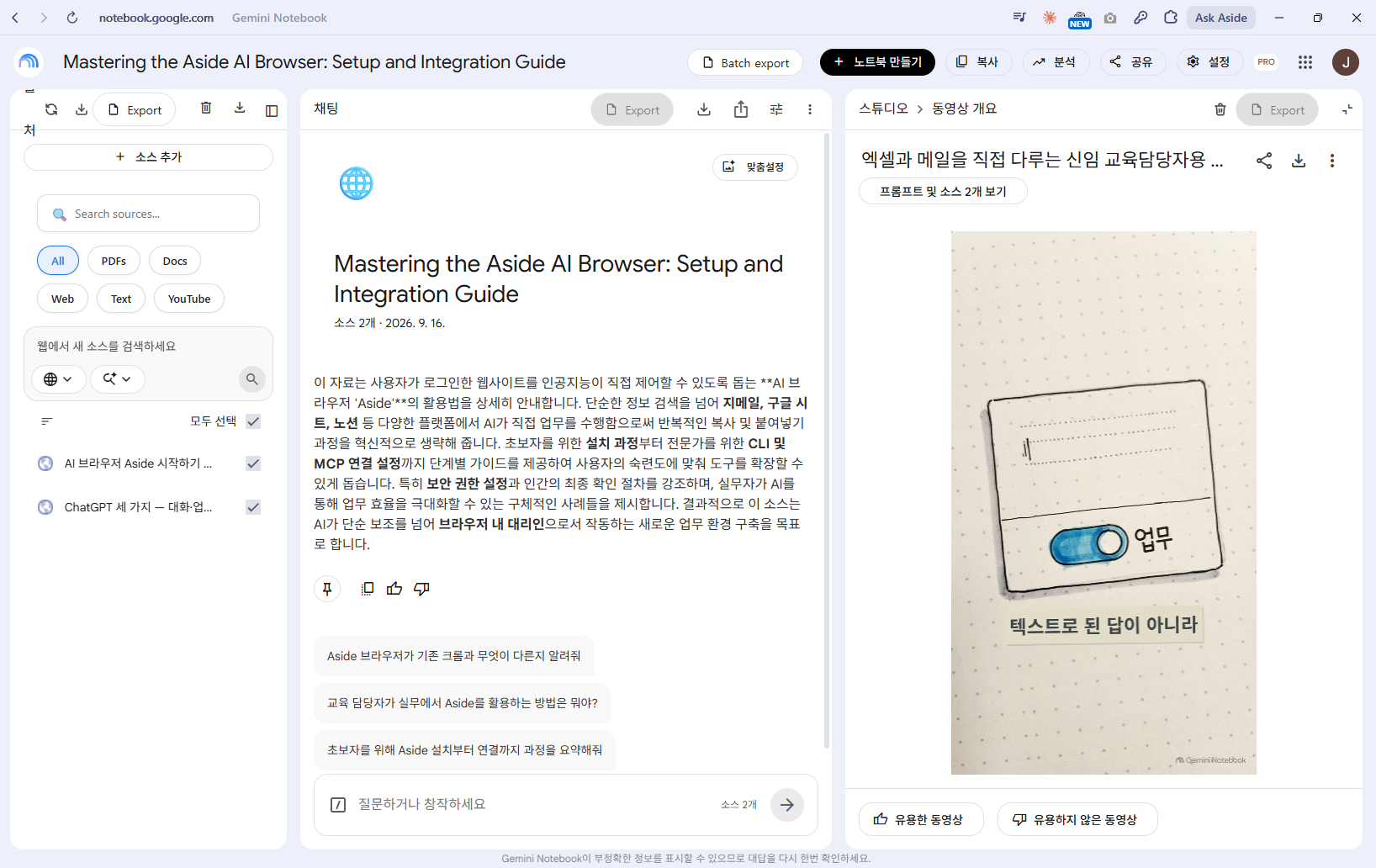Download the video overview
This screenshot has width=1376, height=868.
1299,161
